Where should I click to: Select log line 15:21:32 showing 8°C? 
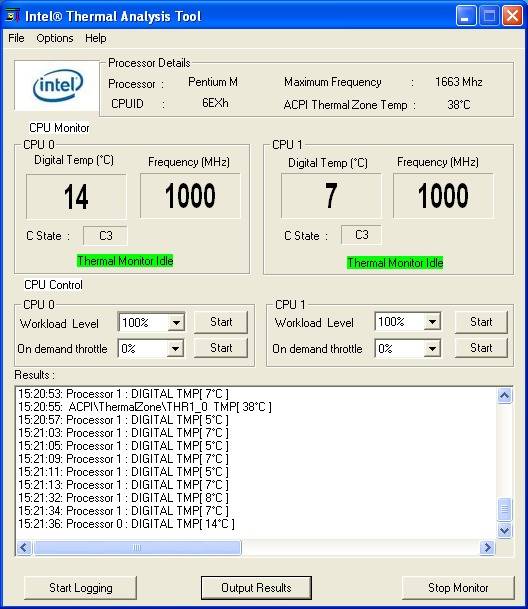coord(123,498)
